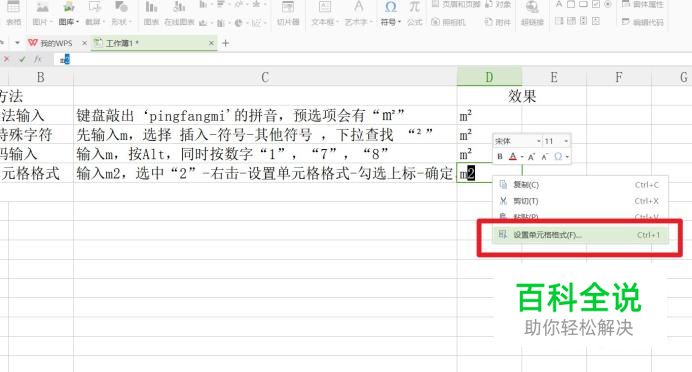Open 编辑代码 edit code
Screen dimensions: 692x372
point(643,22)
